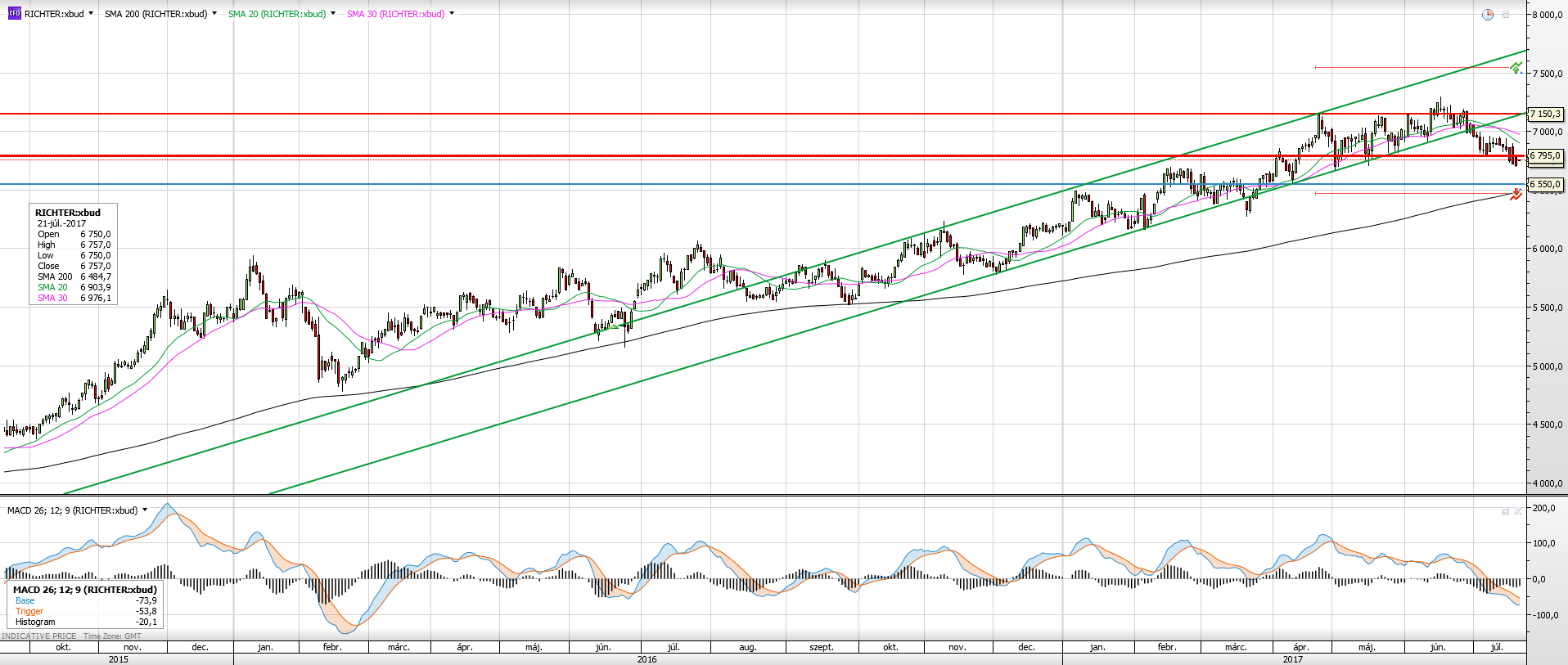Click the SMA 30 6 976,1 value row
The width and height of the screenshot is (1568, 665).
point(74,298)
